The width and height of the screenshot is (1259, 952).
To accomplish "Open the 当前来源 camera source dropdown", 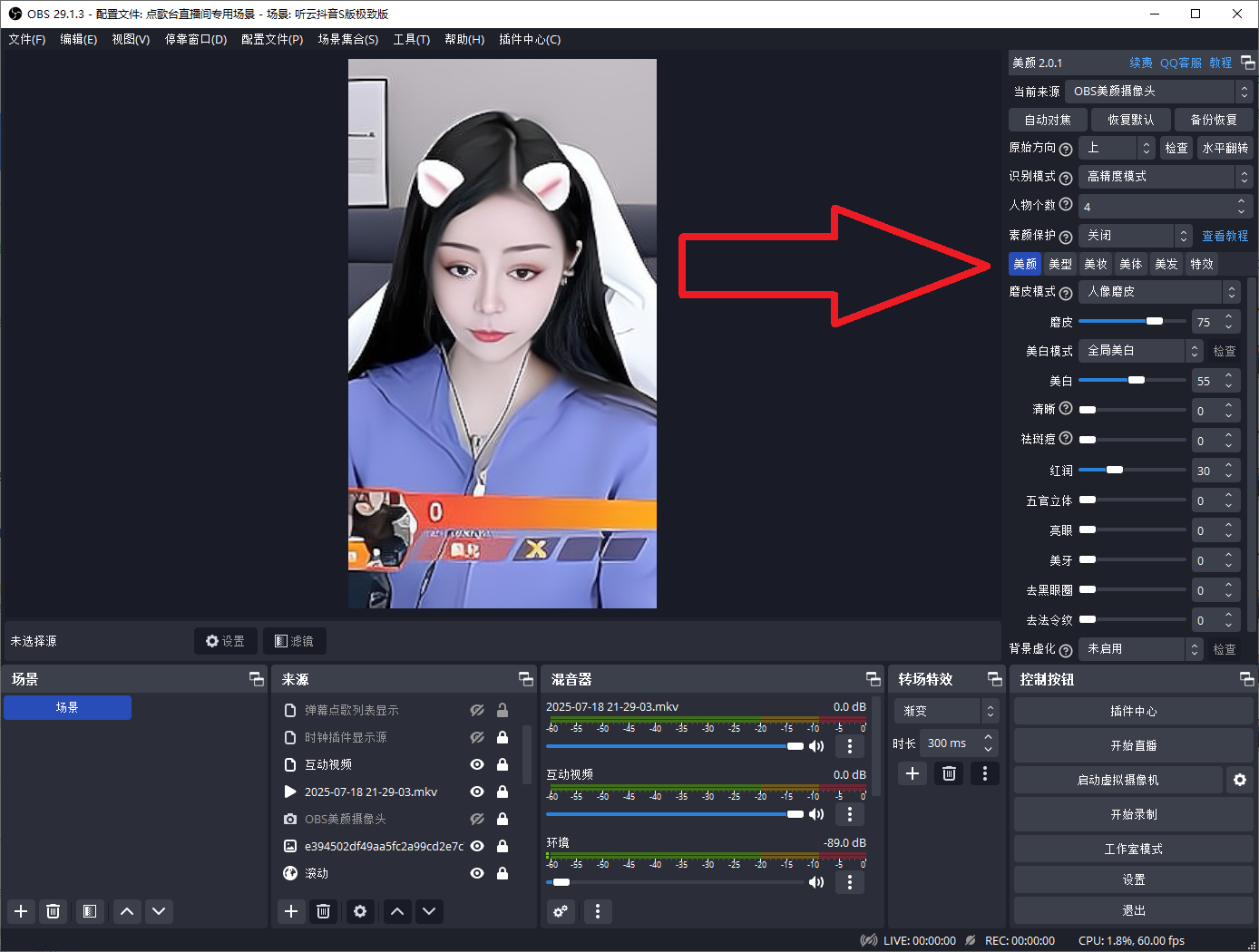I will (x=1152, y=91).
